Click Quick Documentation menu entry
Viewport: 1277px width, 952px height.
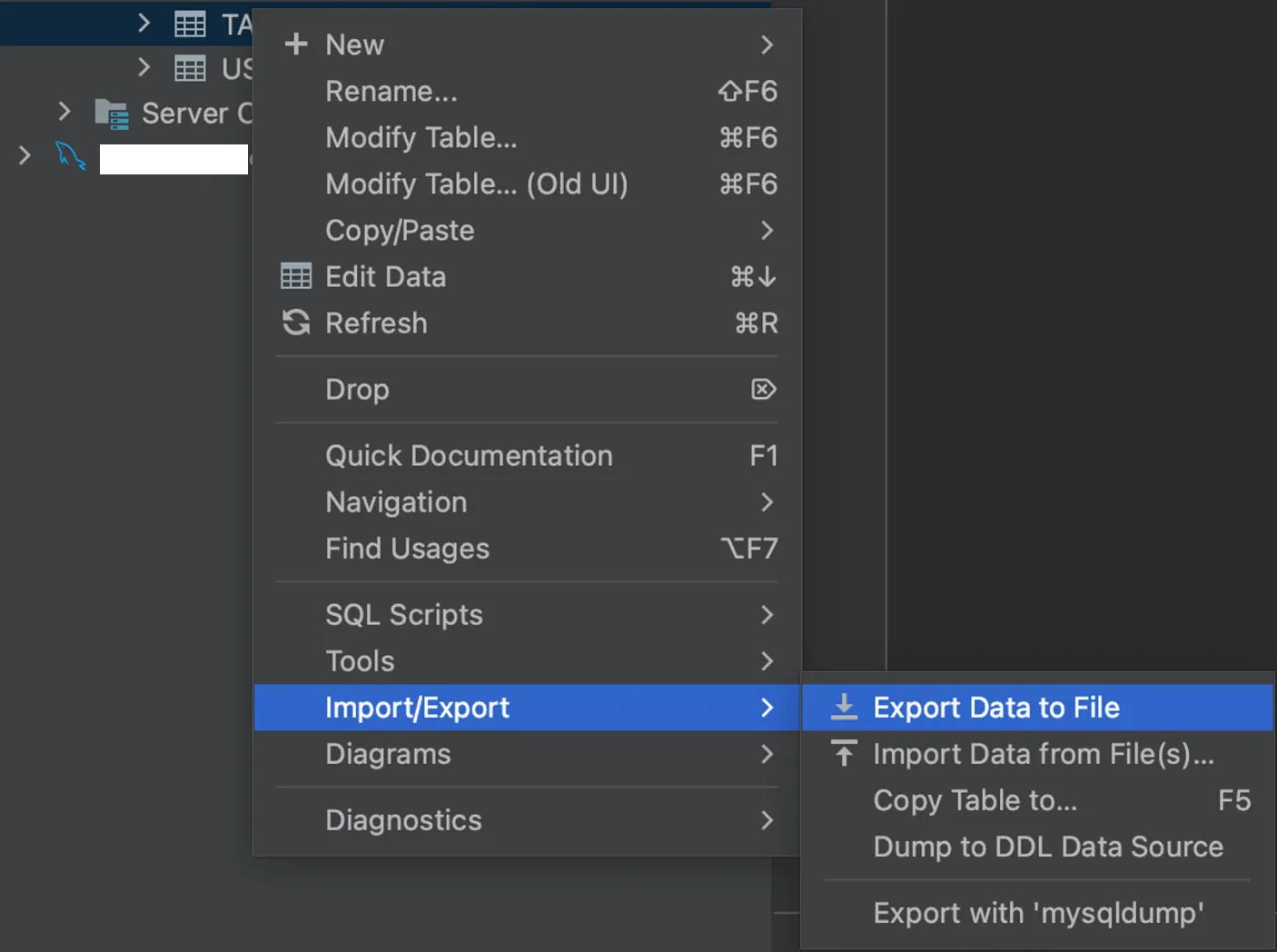click(x=469, y=456)
